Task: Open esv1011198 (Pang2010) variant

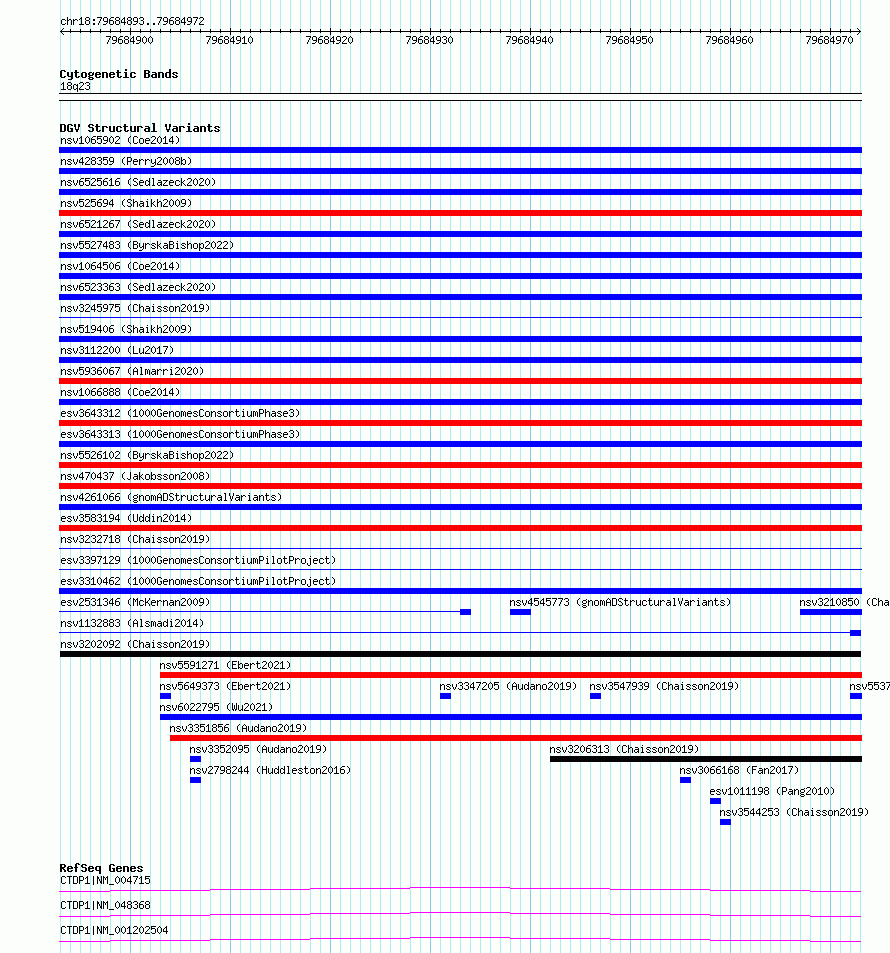Action: pyautogui.click(x=772, y=791)
